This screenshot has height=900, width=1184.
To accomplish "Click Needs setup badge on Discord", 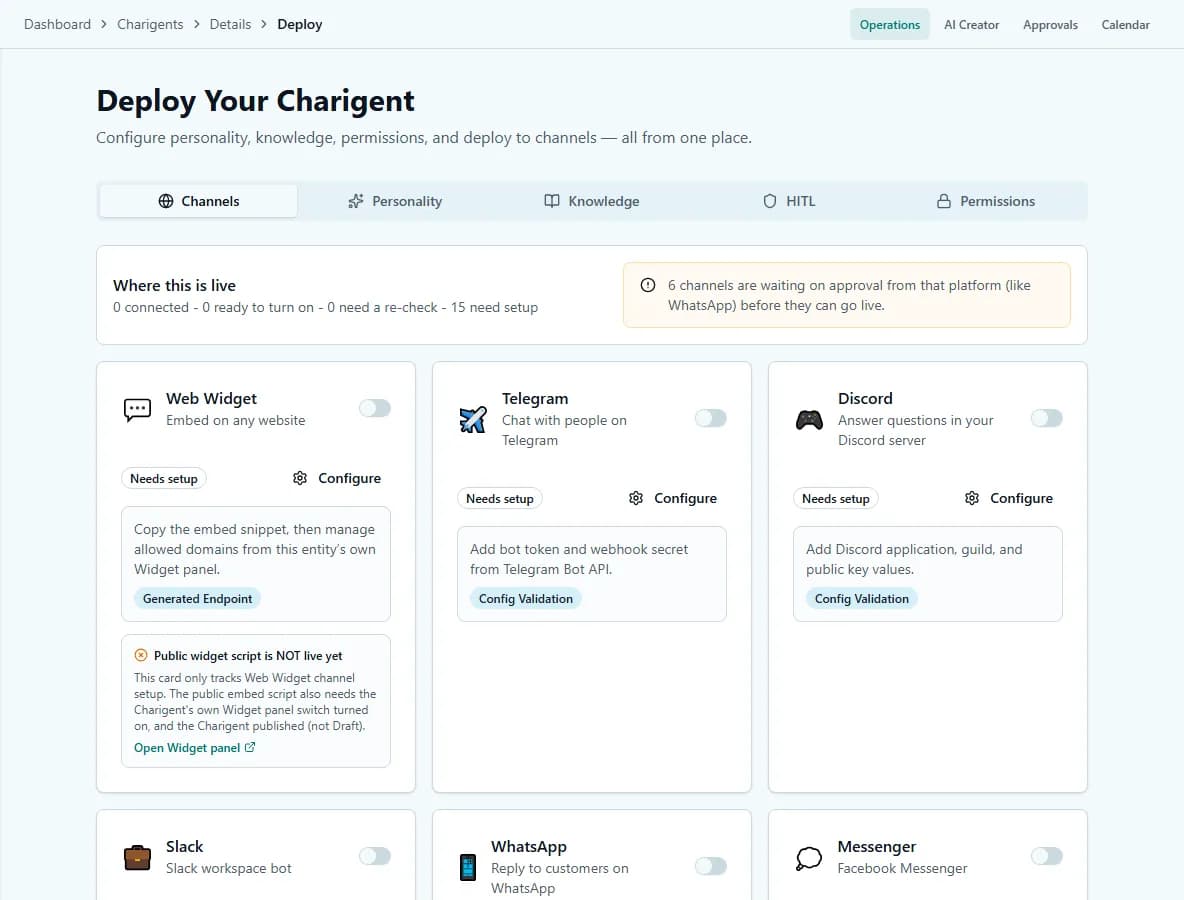I will (x=836, y=499).
